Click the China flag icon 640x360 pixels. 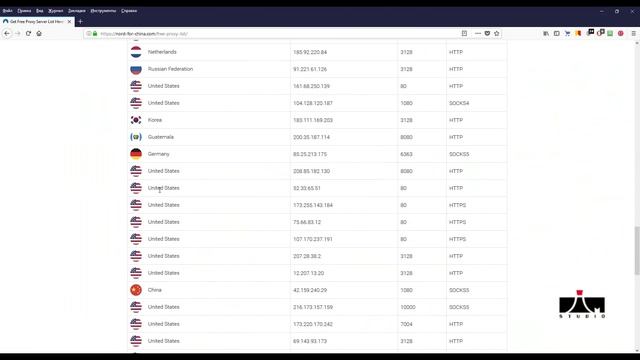[136, 290]
